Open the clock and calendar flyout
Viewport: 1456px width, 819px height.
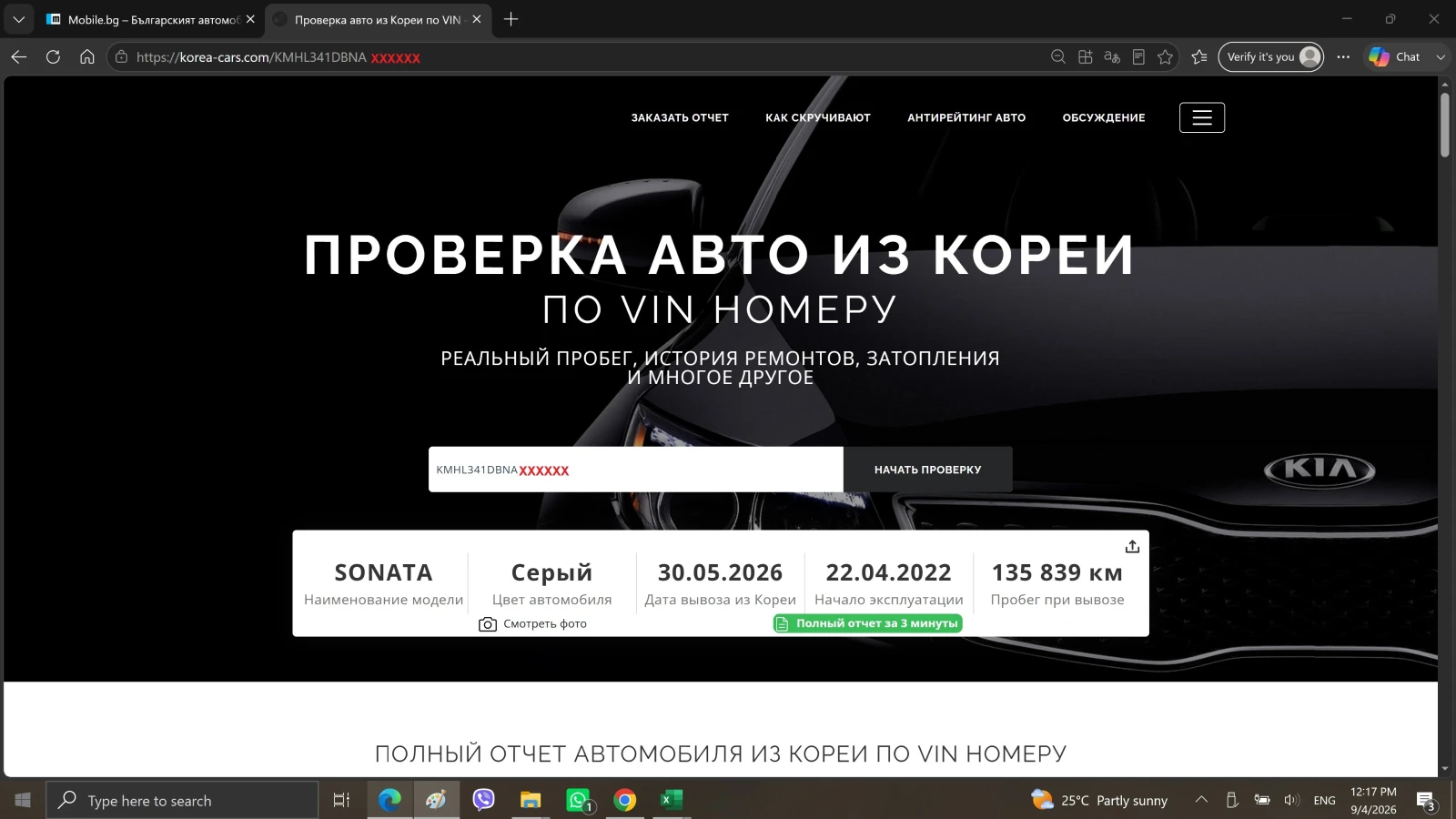click(x=1373, y=800)
